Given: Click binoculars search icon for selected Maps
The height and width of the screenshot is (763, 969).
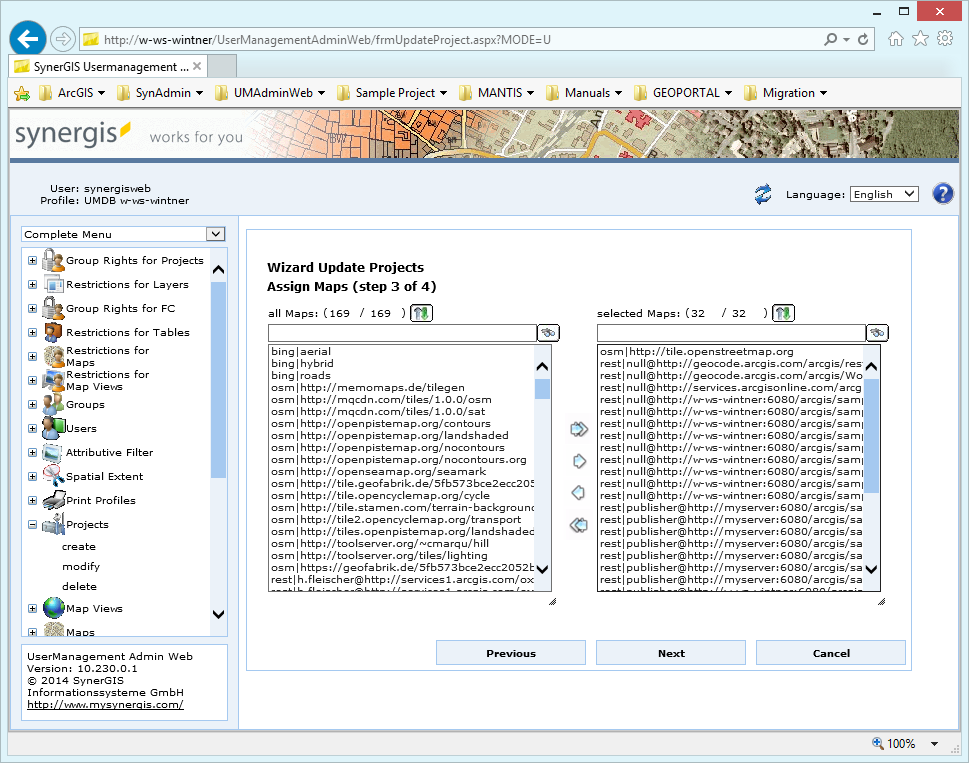Looking at the screenshot, I should tap(877, 333).
